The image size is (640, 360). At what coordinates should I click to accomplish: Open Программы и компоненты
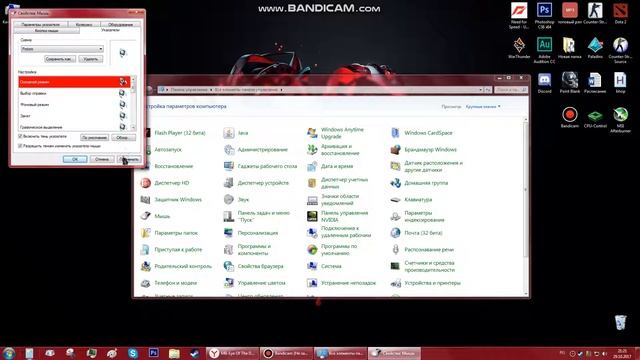coord(247,250)
